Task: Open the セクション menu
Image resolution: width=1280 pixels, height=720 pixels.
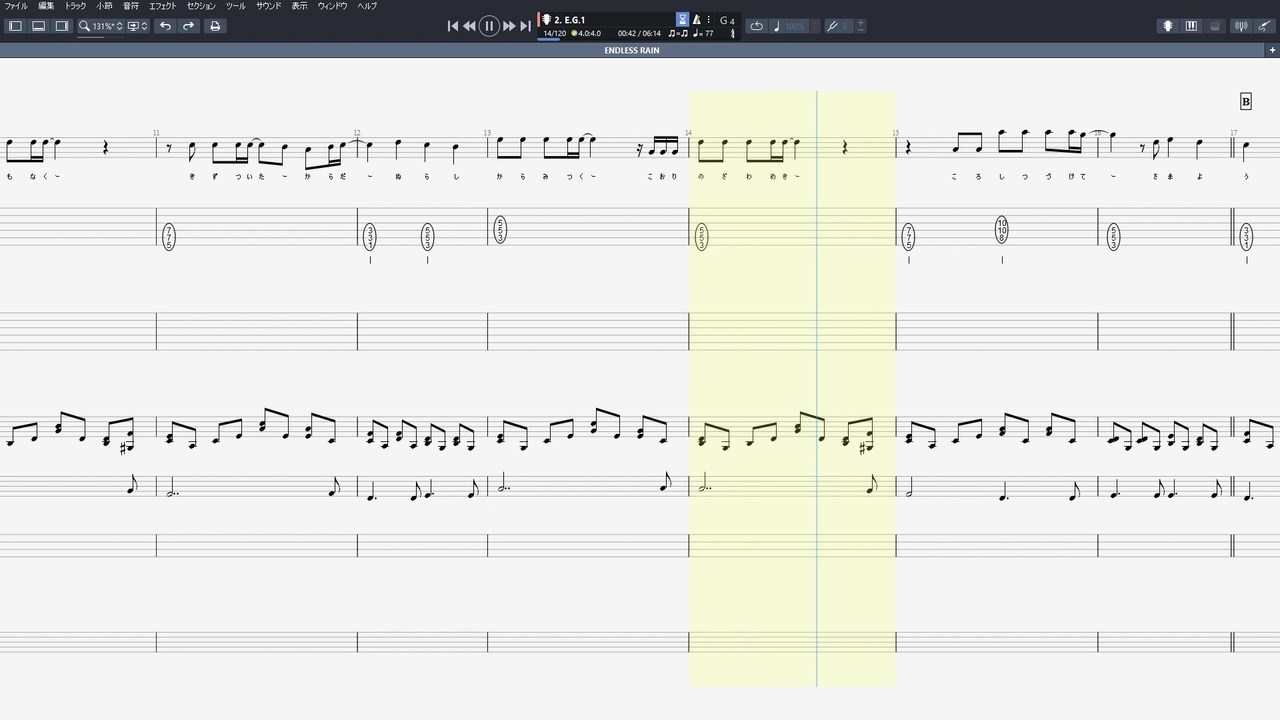Action: tap(201, 6)
